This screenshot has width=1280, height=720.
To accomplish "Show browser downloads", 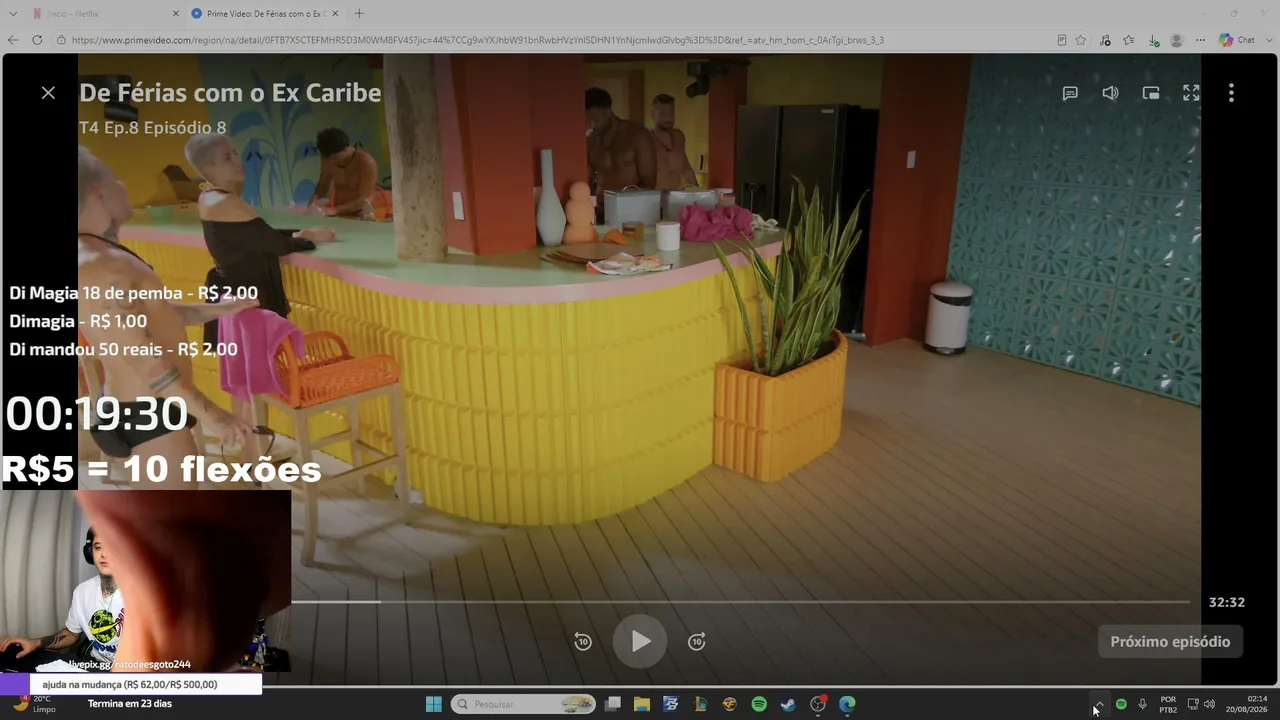I will [1153, 40].
